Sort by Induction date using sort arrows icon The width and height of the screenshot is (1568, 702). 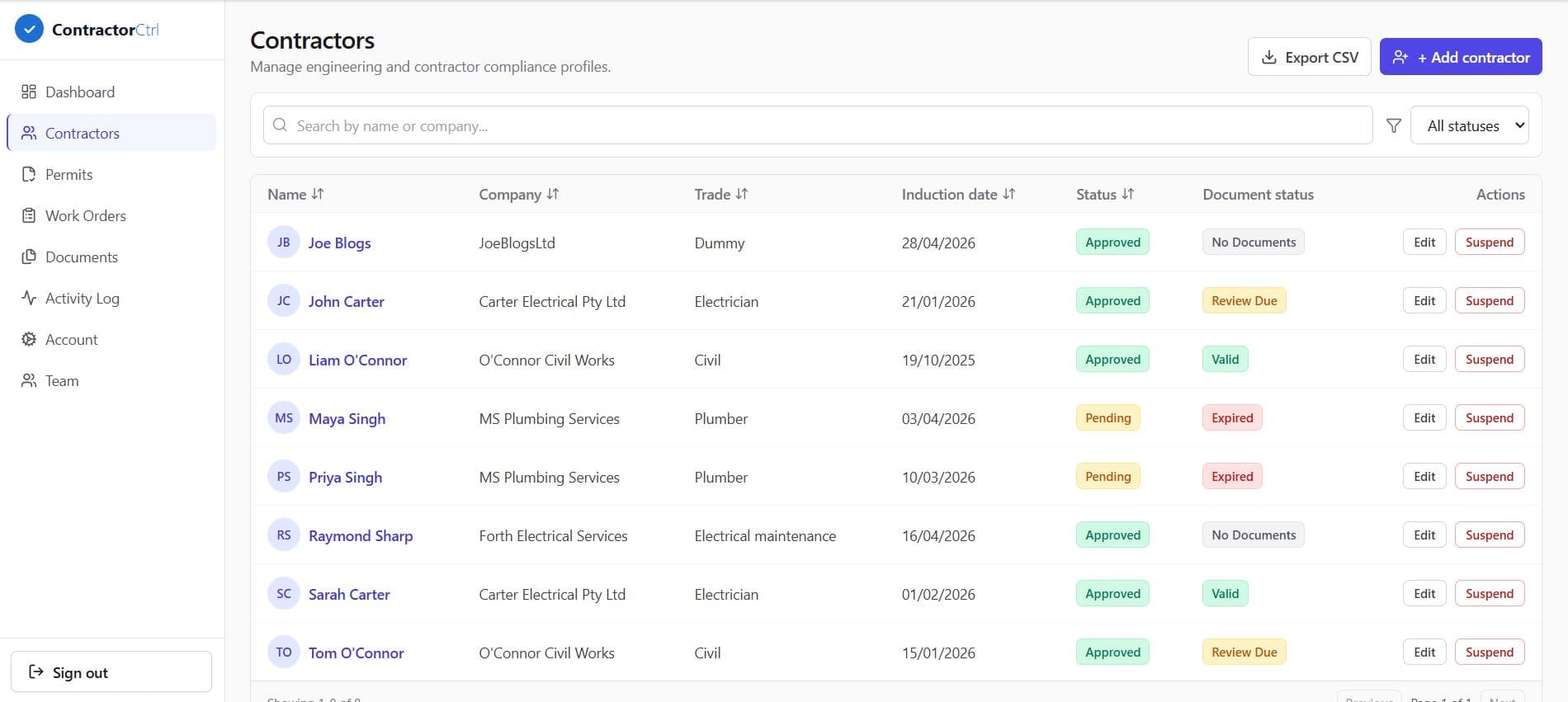[x=1009, y=194]
